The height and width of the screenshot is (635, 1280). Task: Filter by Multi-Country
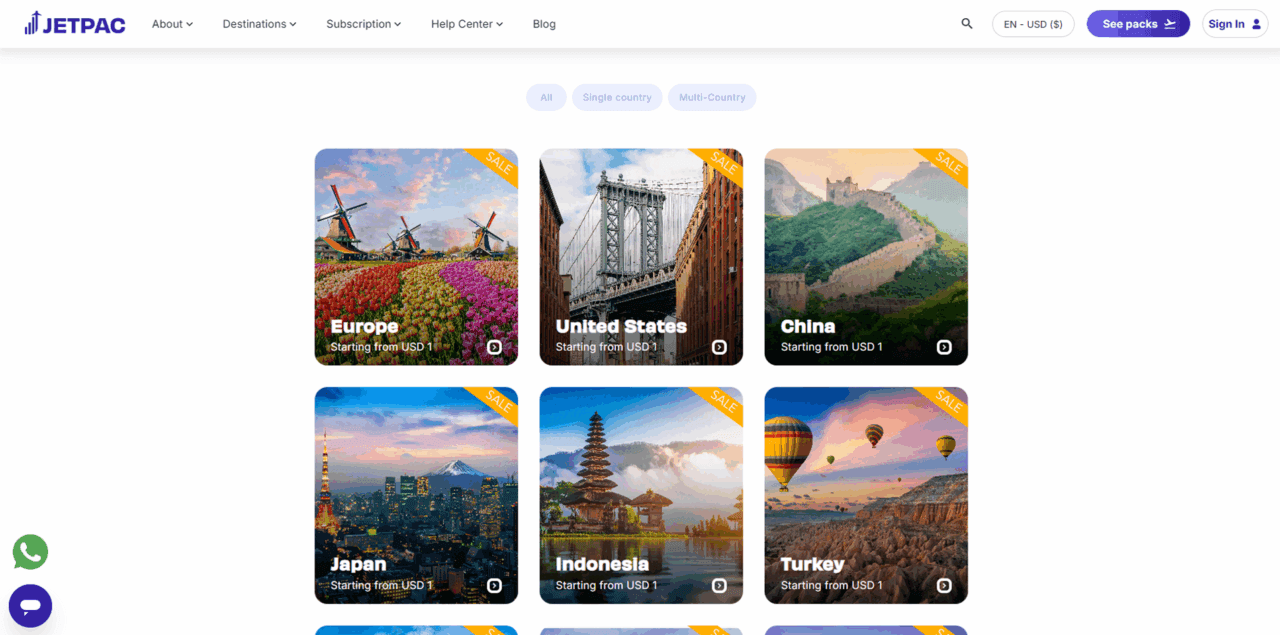pos(712,97)
